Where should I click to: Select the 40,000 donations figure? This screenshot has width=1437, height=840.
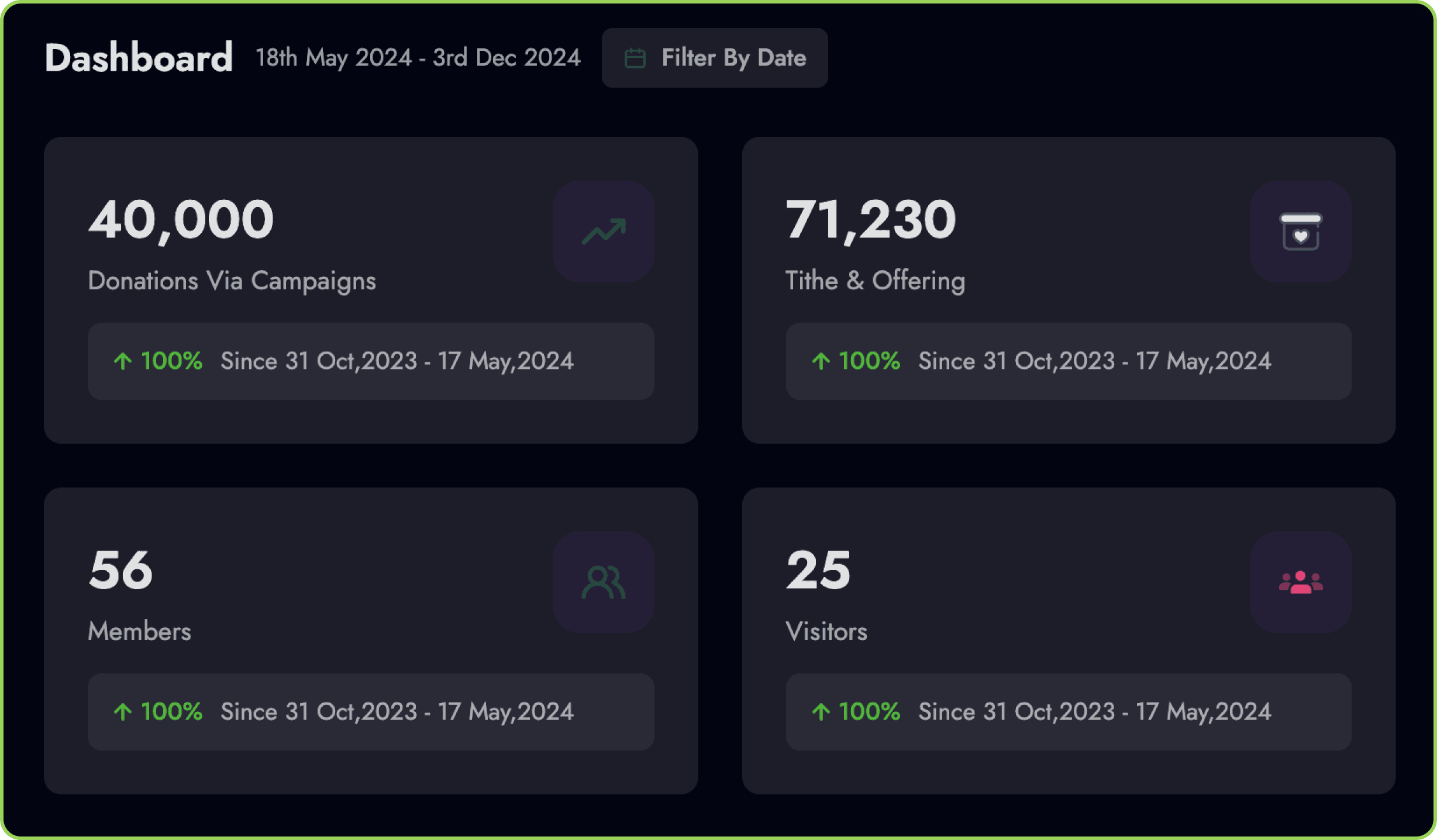pos(181,220)
